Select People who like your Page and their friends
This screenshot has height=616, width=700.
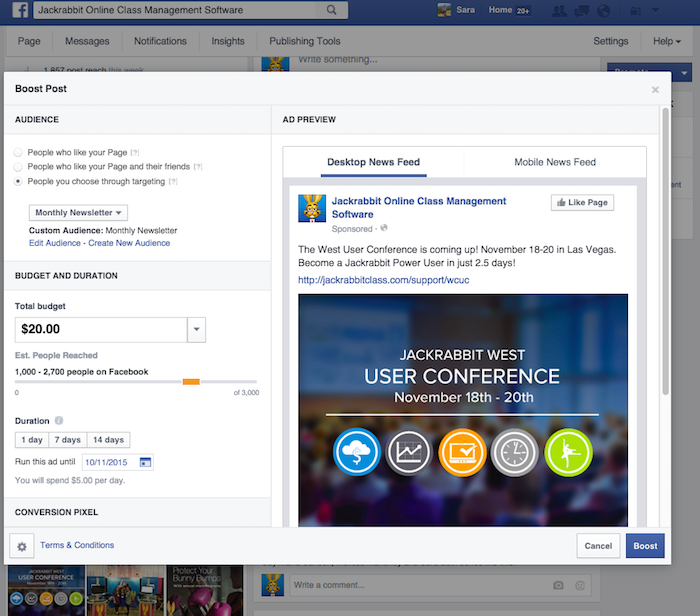point(19,167)
